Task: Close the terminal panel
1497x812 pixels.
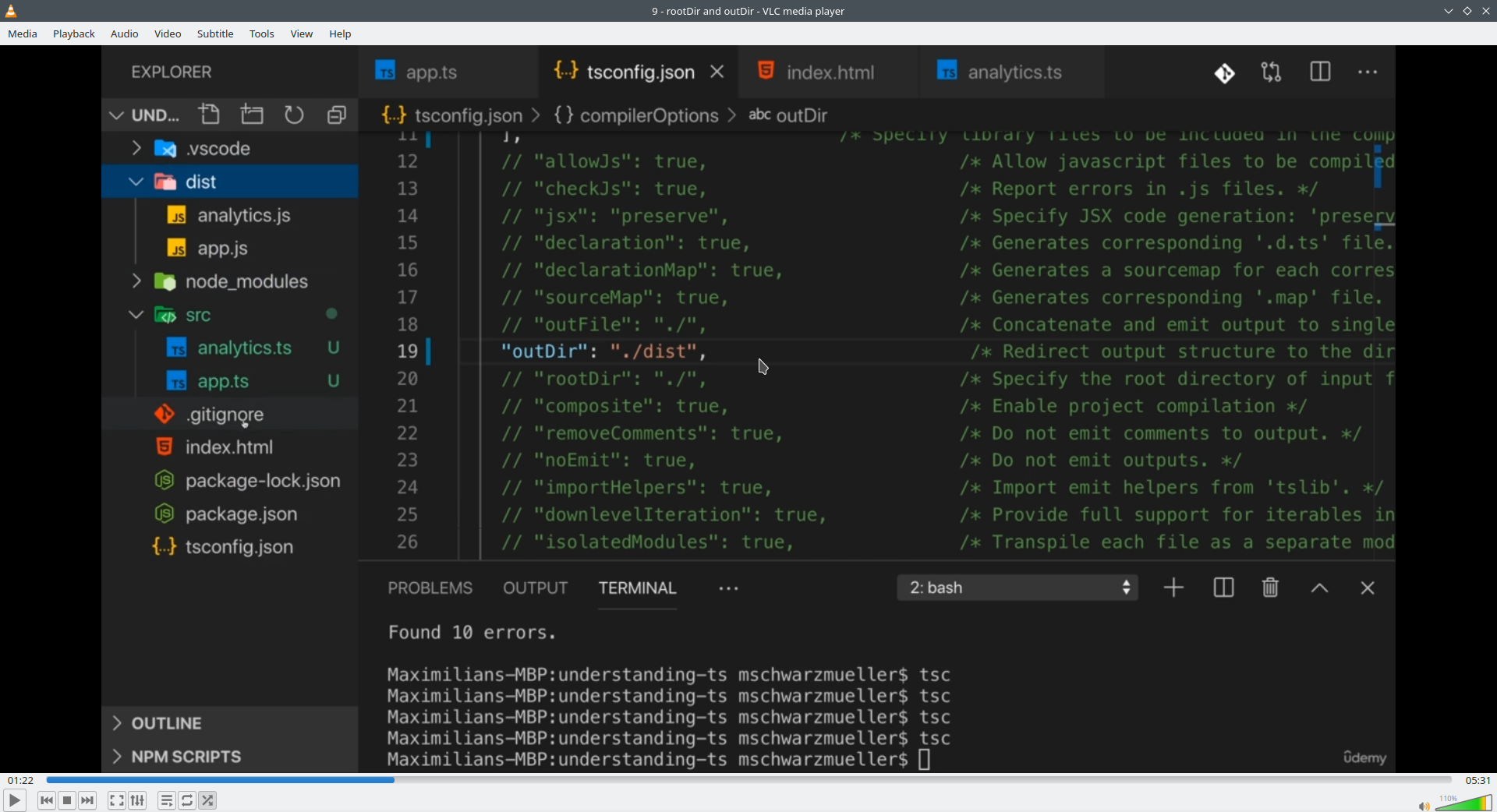Action: tap(1368, 588)
